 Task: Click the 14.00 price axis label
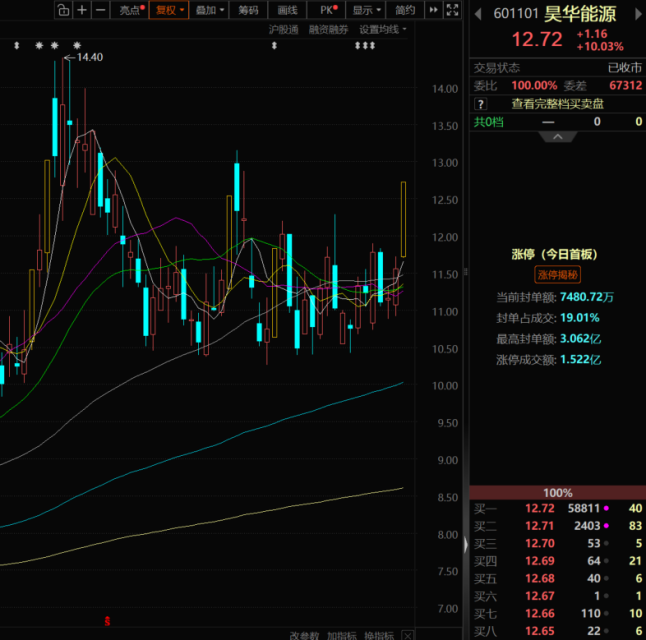coord(445,89)
